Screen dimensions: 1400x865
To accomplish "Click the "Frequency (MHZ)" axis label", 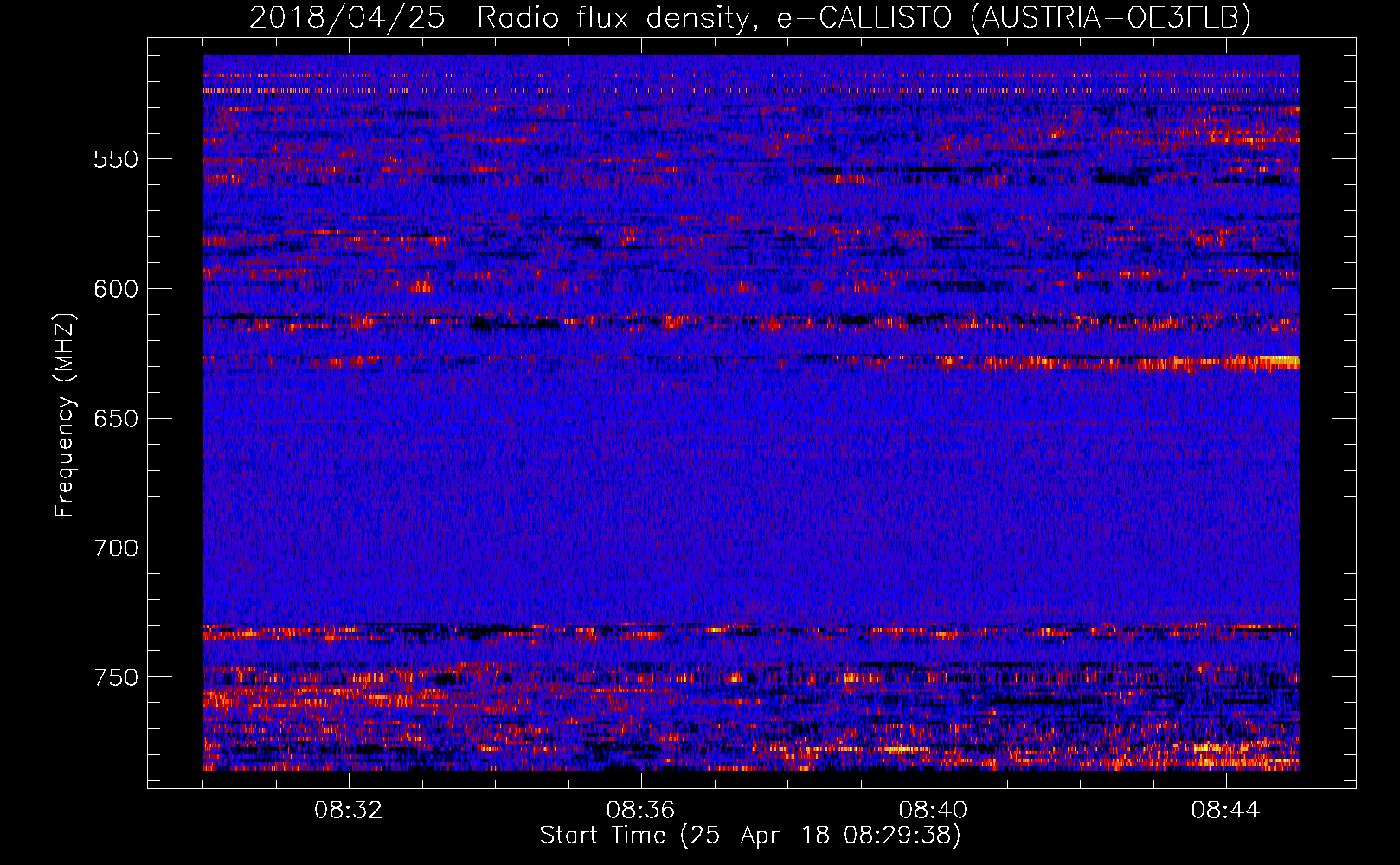I will [x=65, y=414].
